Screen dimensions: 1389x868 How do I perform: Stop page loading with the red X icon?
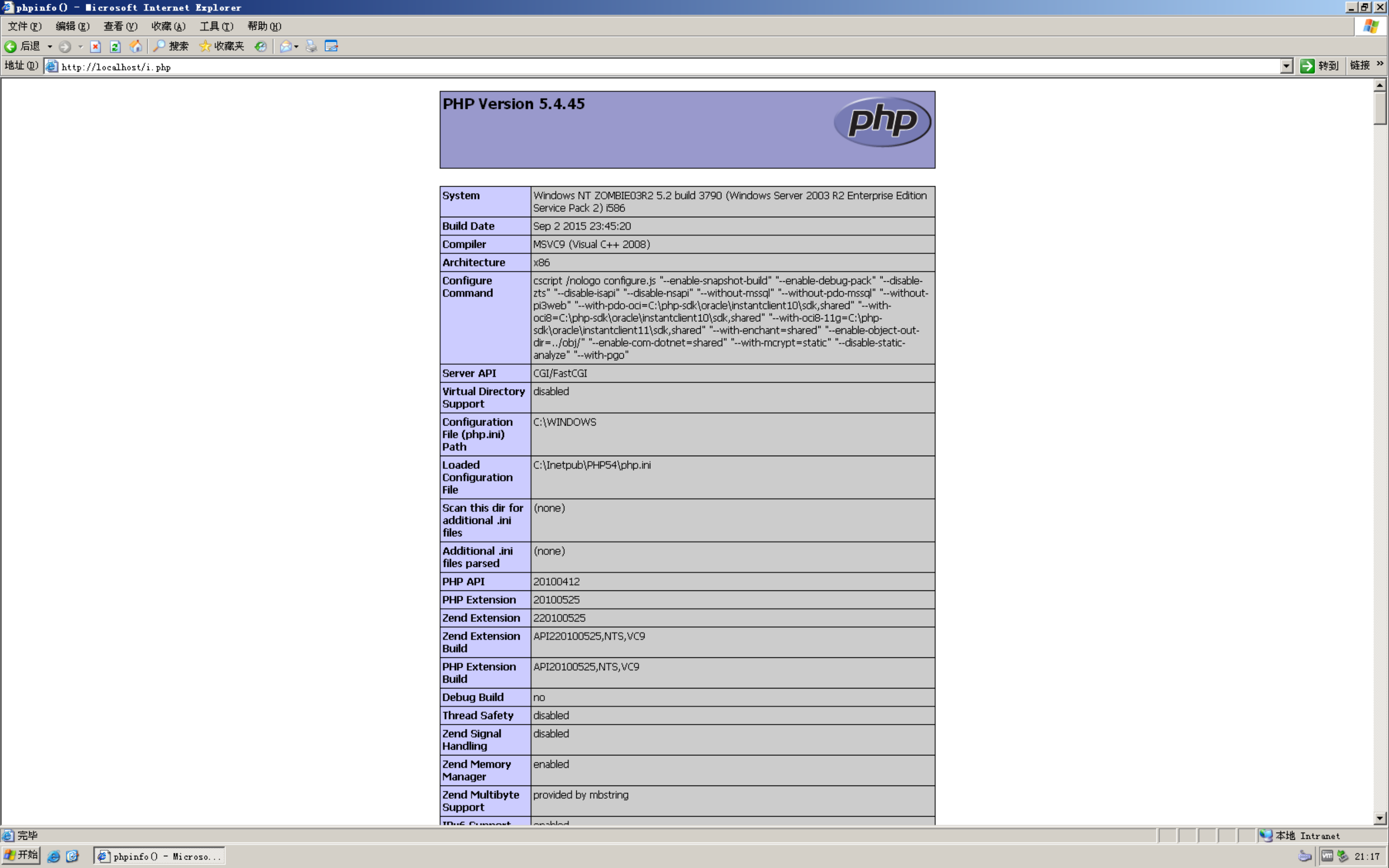click(x=96, y=47)
